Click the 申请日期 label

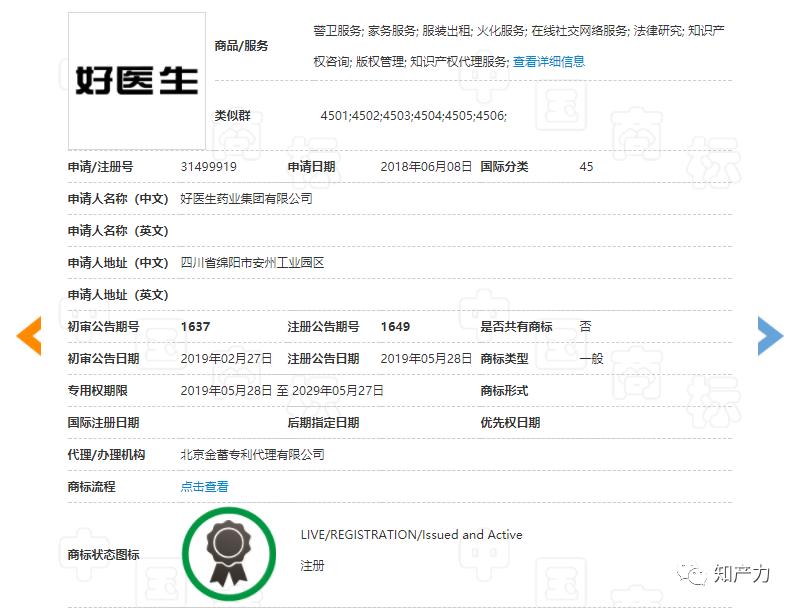tap(311, 167)
